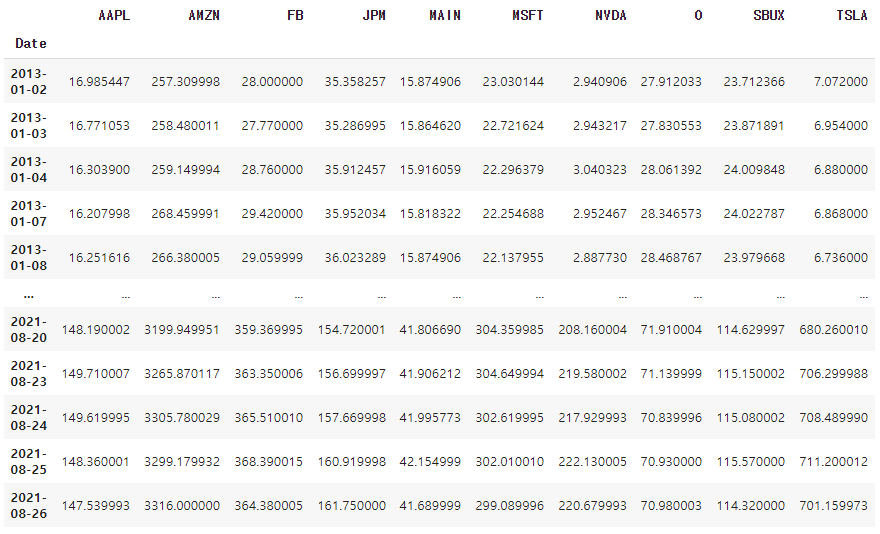Image resolution: width=880 pixels, height=534 pixels.
Task: Select the 2021-08-25 row date
Action: [29, 462]
